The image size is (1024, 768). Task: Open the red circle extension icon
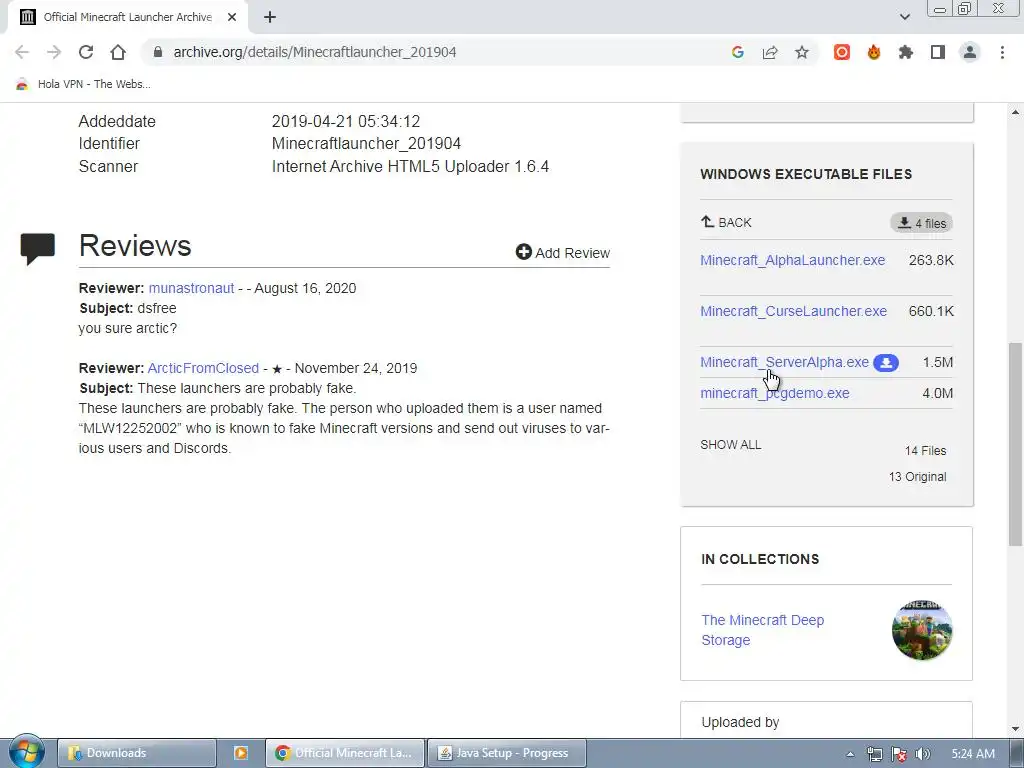(842, 52)
